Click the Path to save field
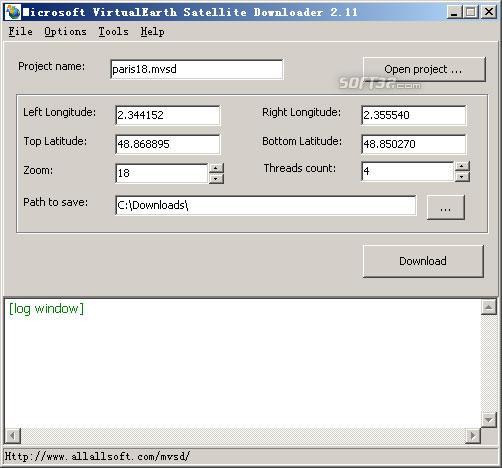 pyautogui.click(x=266, y=205)
